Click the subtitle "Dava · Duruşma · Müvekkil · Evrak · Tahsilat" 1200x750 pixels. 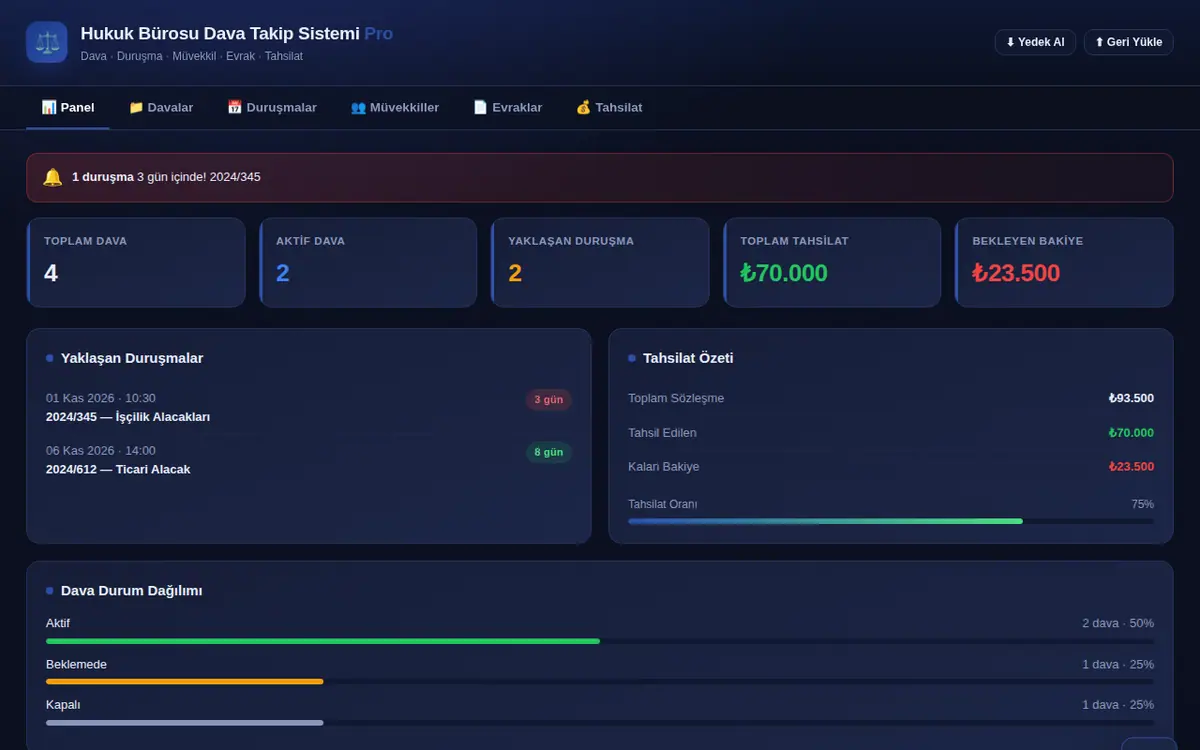pos(192,56)
